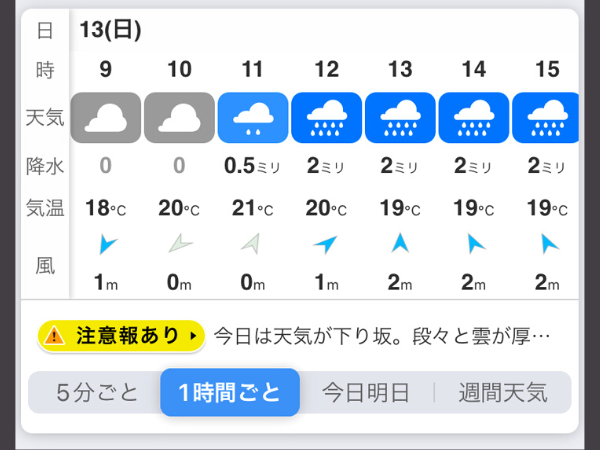Expand the arrow on the 注意報あり badge
This screenshot has width=600, height=450.
[x=193, y=336]
